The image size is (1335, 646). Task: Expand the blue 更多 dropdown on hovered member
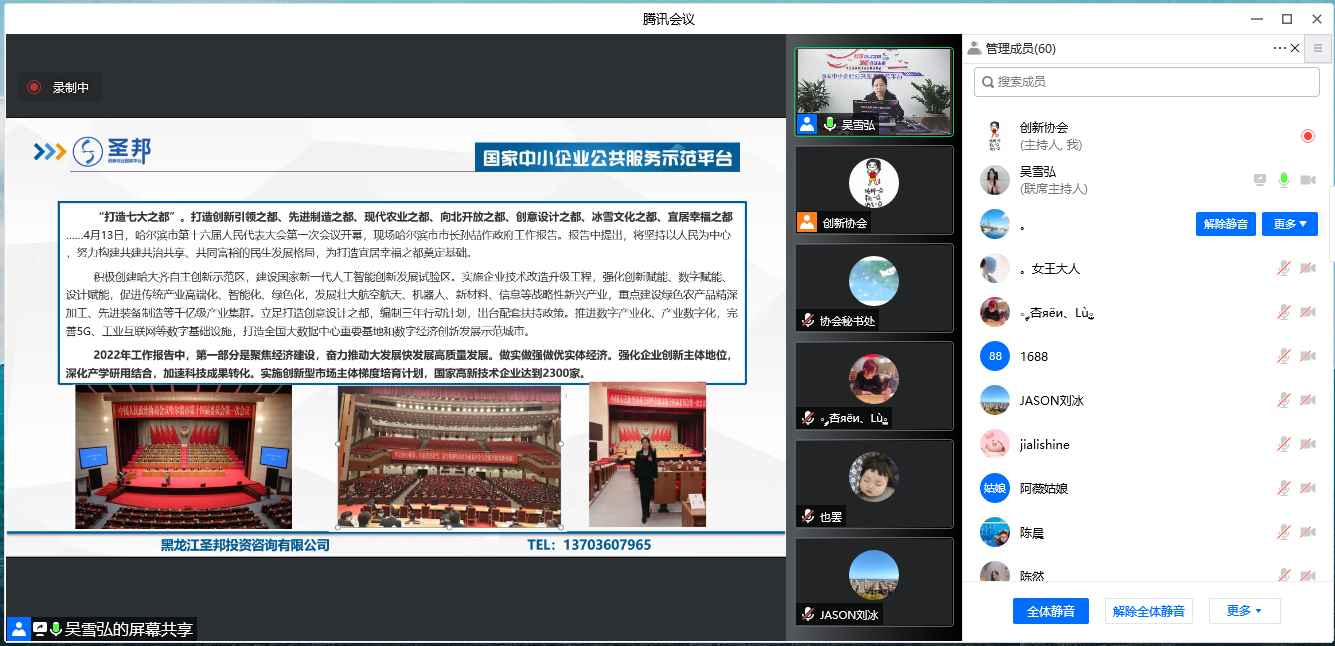[1289, 224]
